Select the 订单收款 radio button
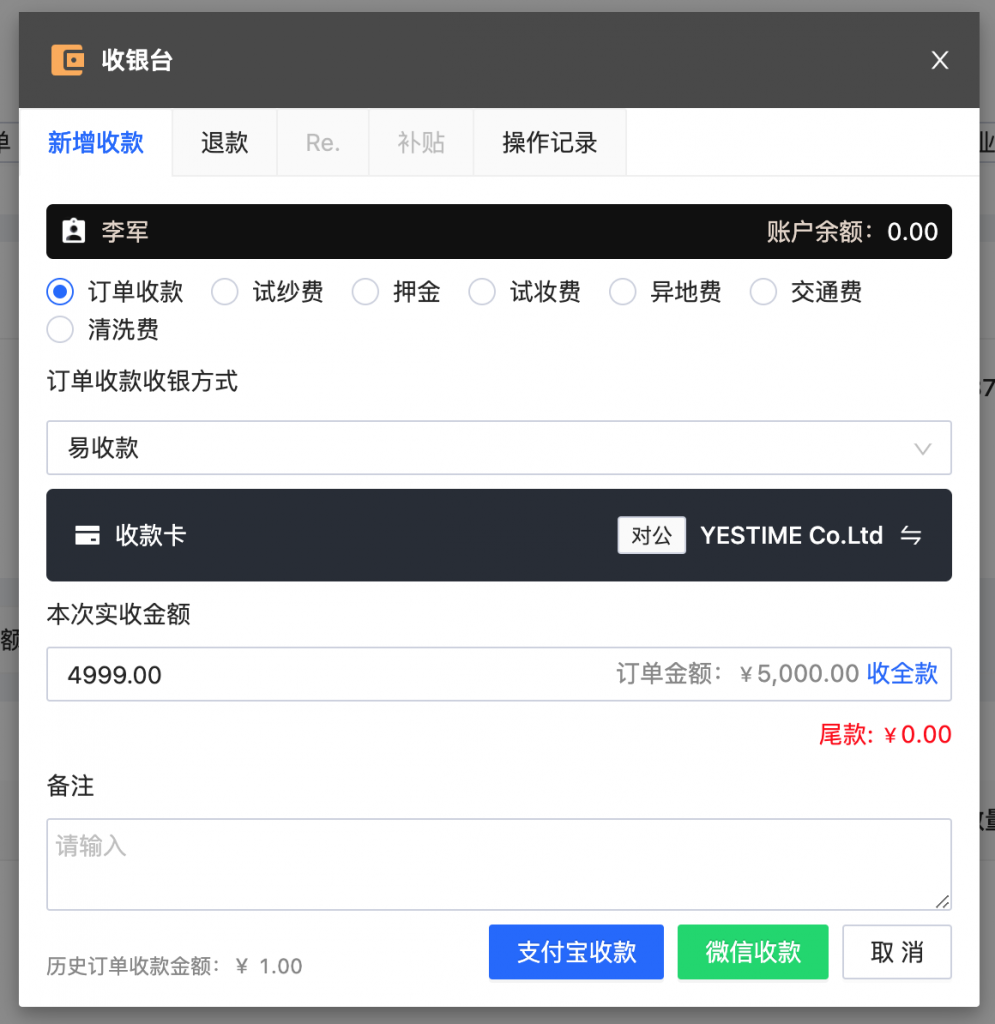The width and height of the screenshot is (995, 1024). click(61, 292)
